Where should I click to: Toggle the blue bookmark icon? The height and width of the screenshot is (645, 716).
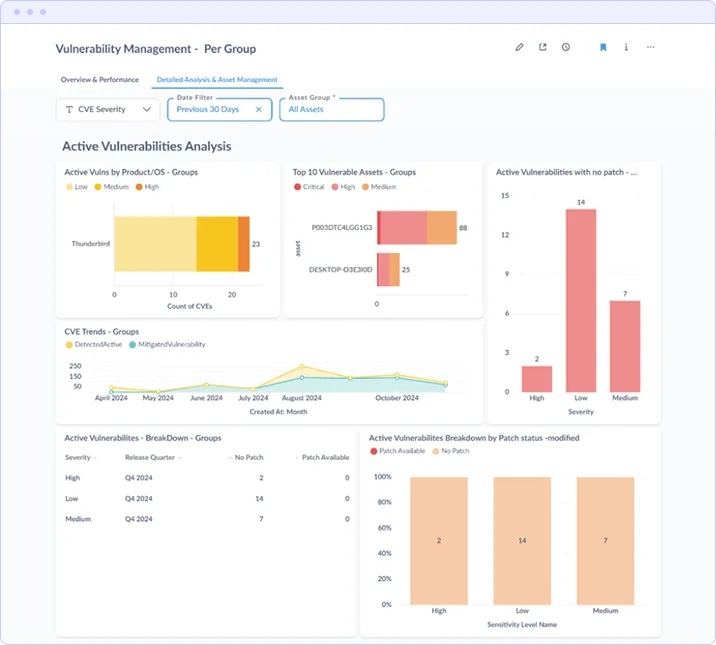pyautogui.click(x=603, y=47)
